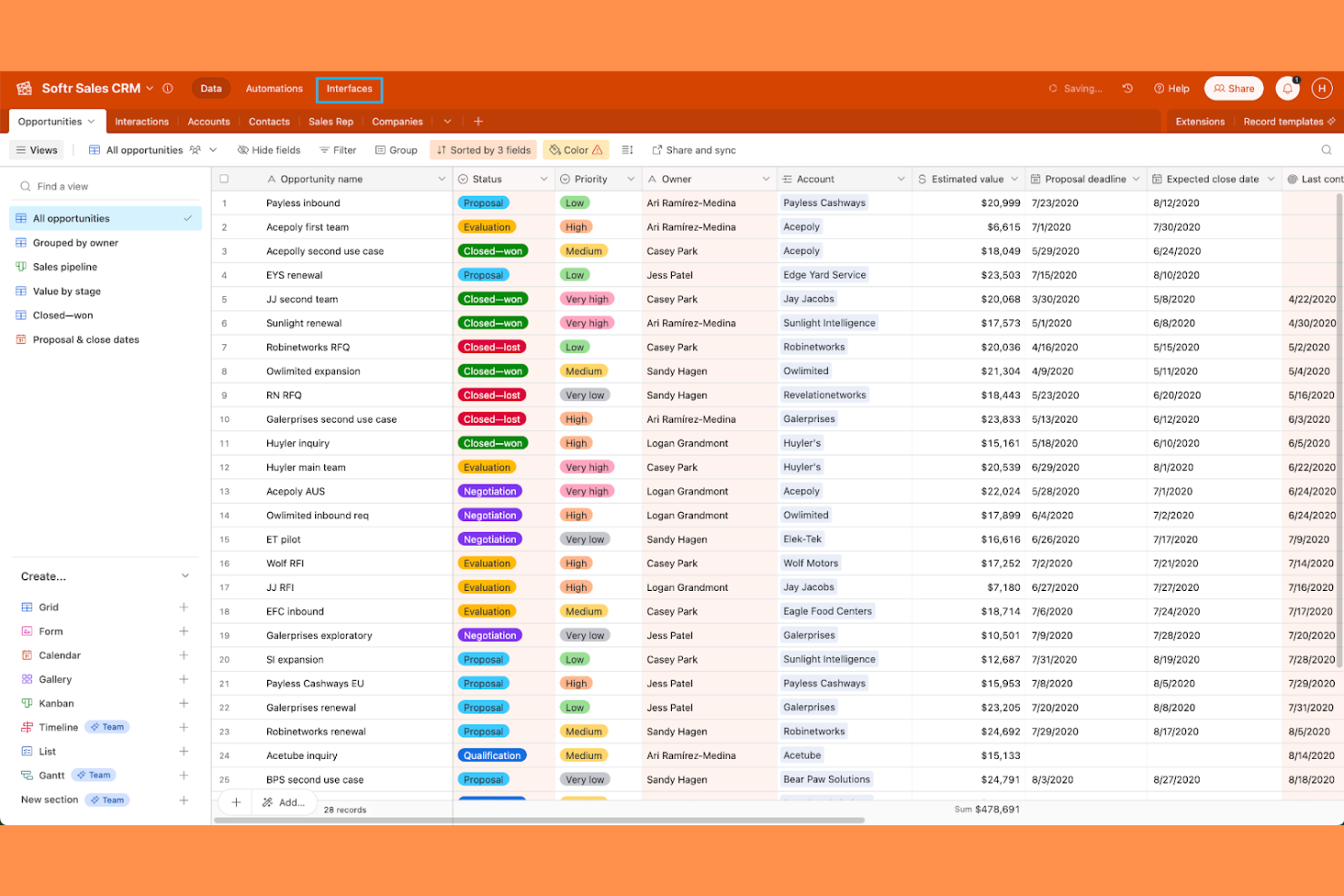1344x896 pixels.
Task: Open the Priority column dropdown
Action: click(x=631, y=179)
